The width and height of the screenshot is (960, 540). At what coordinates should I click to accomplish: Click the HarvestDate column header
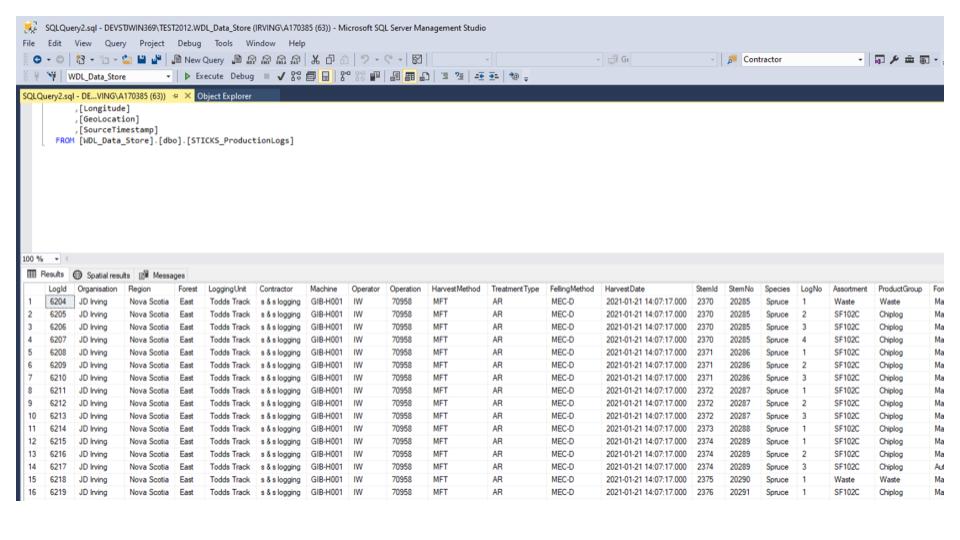[624, 289]
